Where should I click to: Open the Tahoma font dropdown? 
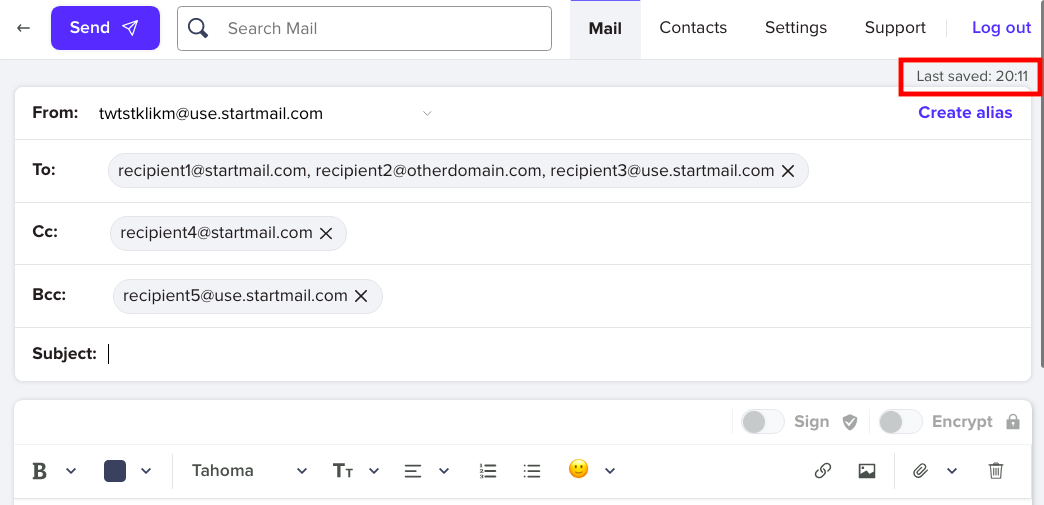250,471
